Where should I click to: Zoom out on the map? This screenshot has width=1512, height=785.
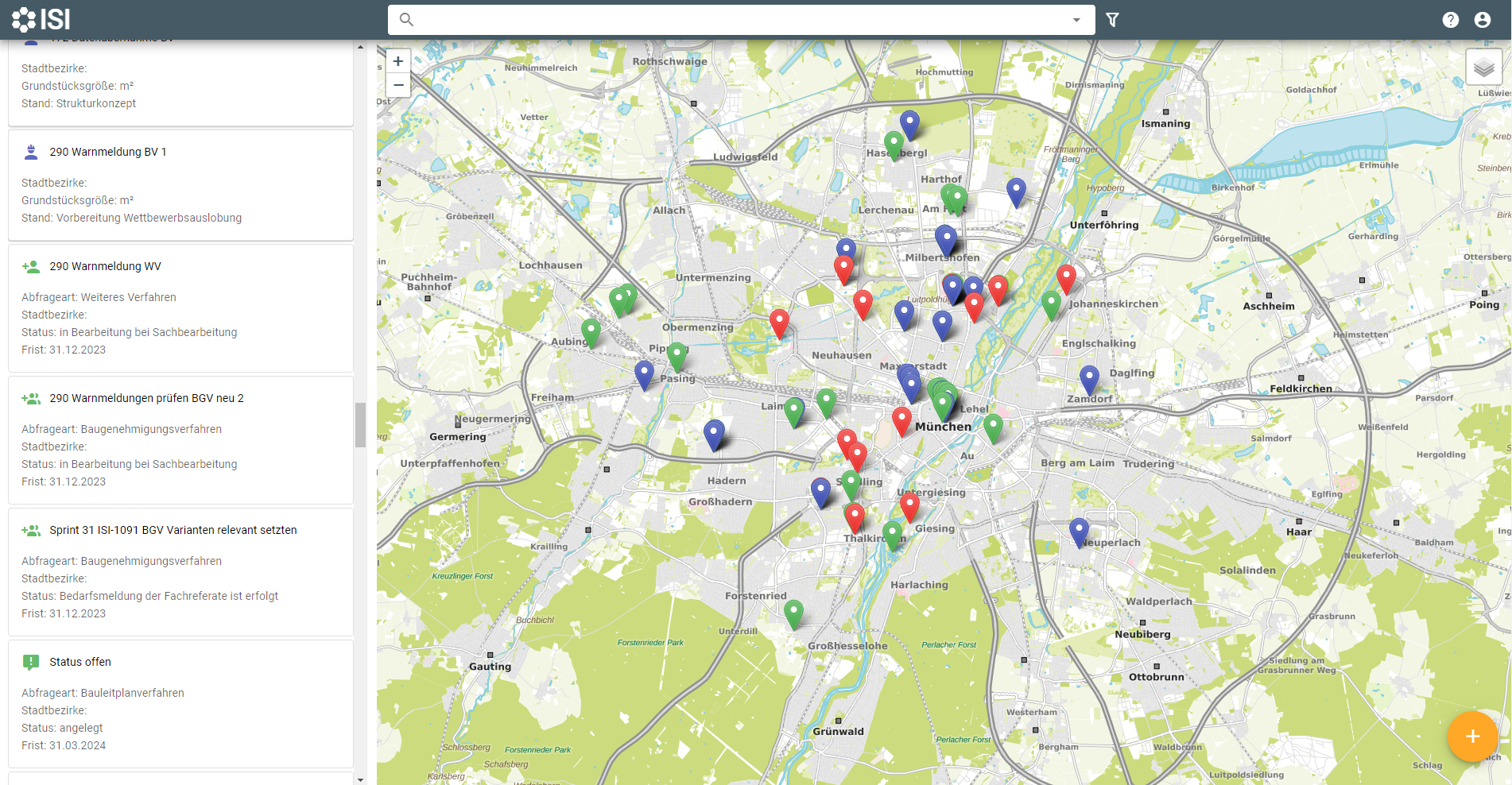coord(398,85)
